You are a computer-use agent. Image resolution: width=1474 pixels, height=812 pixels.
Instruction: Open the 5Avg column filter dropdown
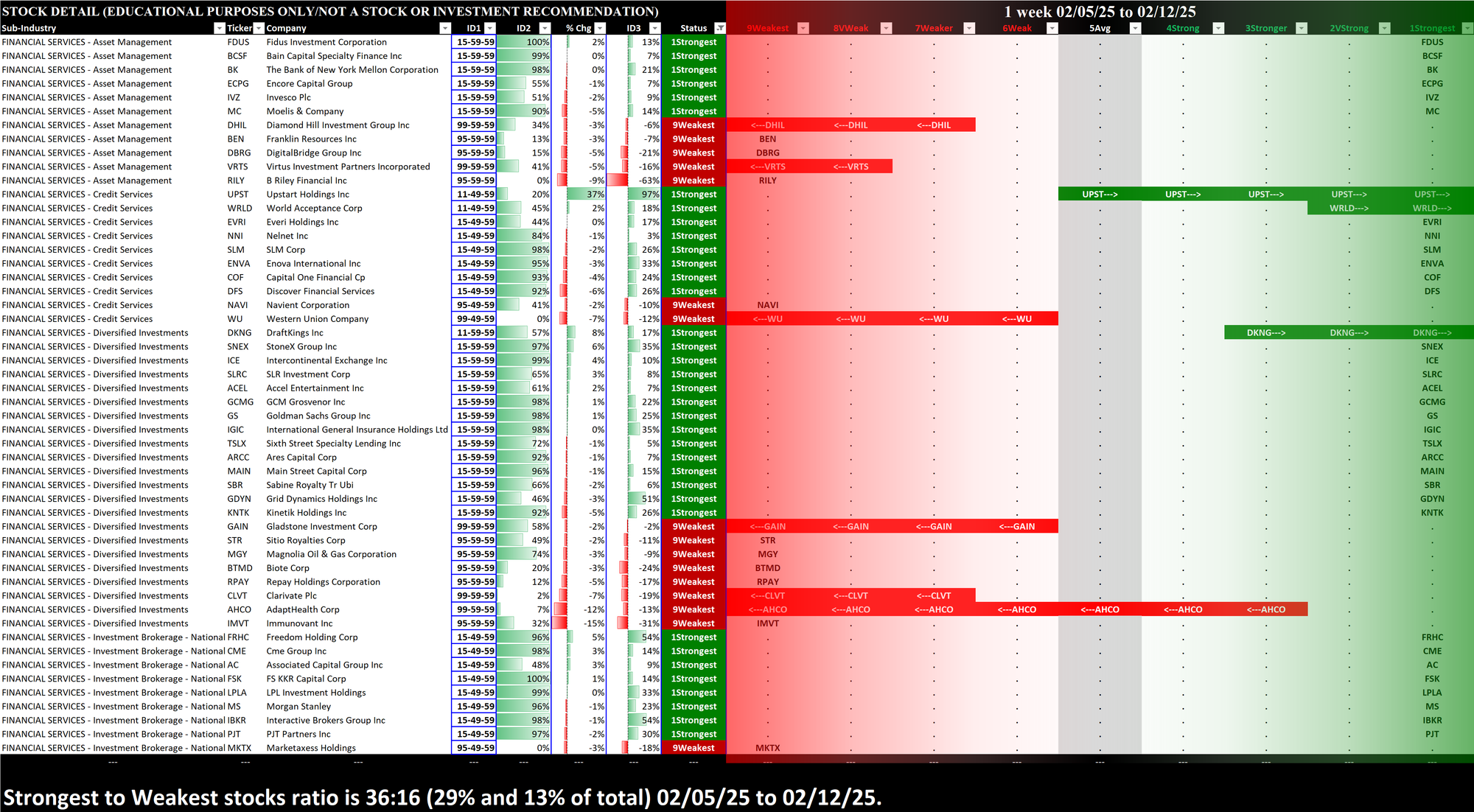(1135, 28)
